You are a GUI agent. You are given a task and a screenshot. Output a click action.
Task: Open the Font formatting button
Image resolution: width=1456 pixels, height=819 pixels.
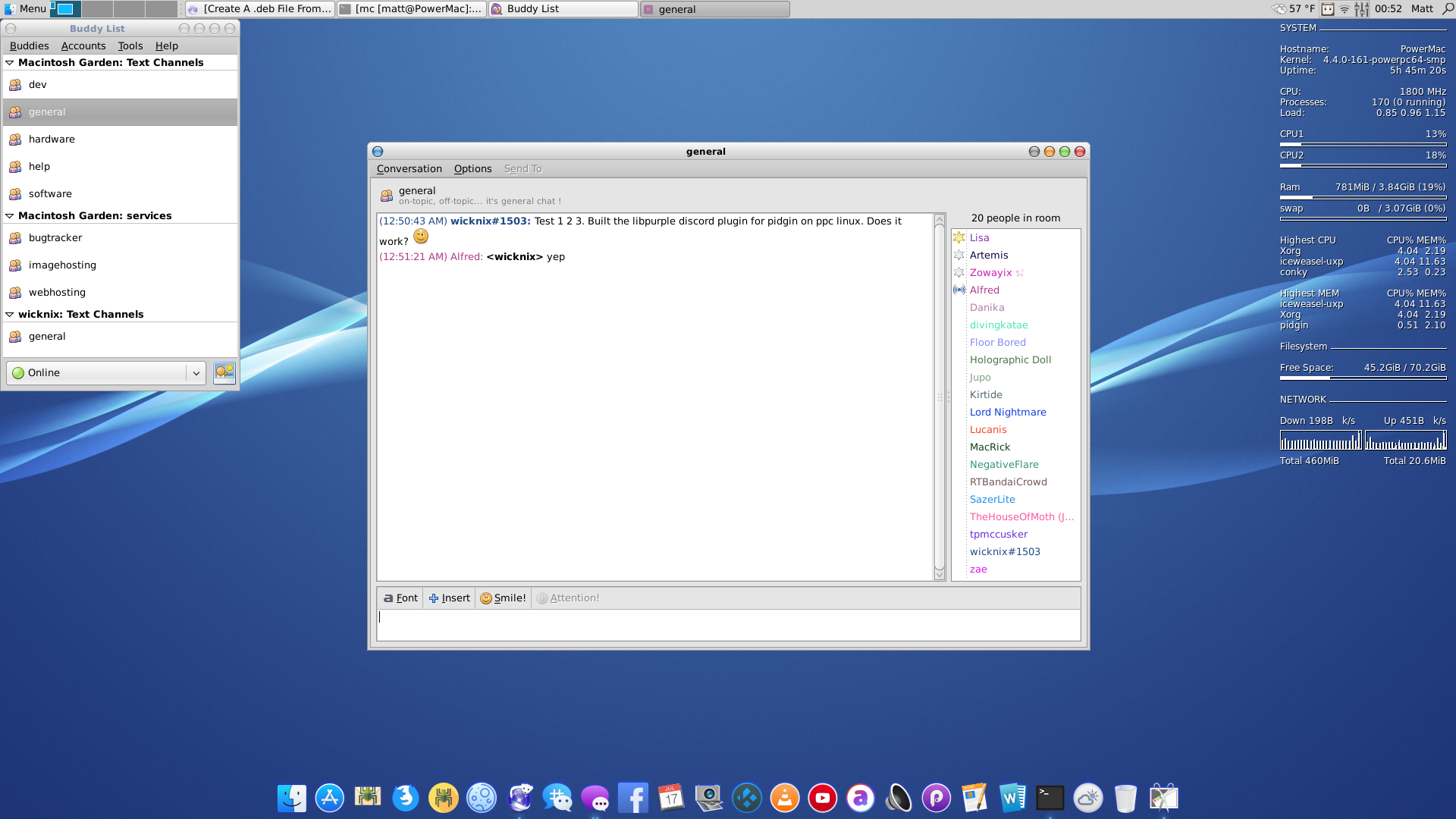click(400, 598)
